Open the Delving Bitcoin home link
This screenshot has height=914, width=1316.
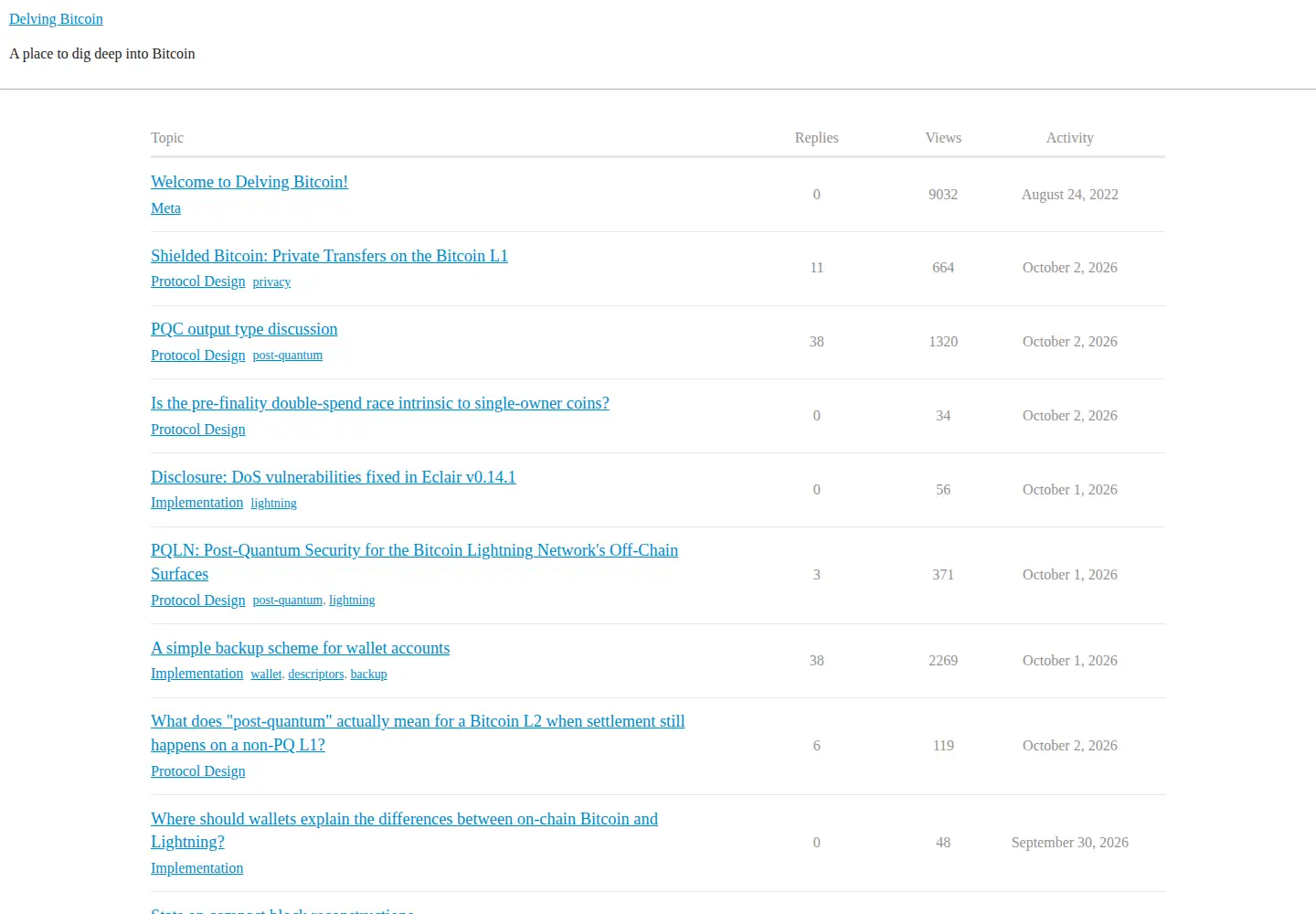tap(56, 19)
